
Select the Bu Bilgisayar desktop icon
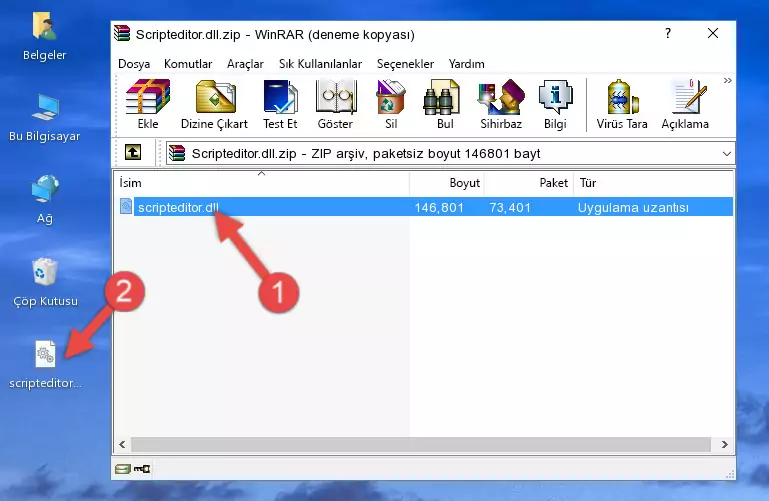click(45, 118)
